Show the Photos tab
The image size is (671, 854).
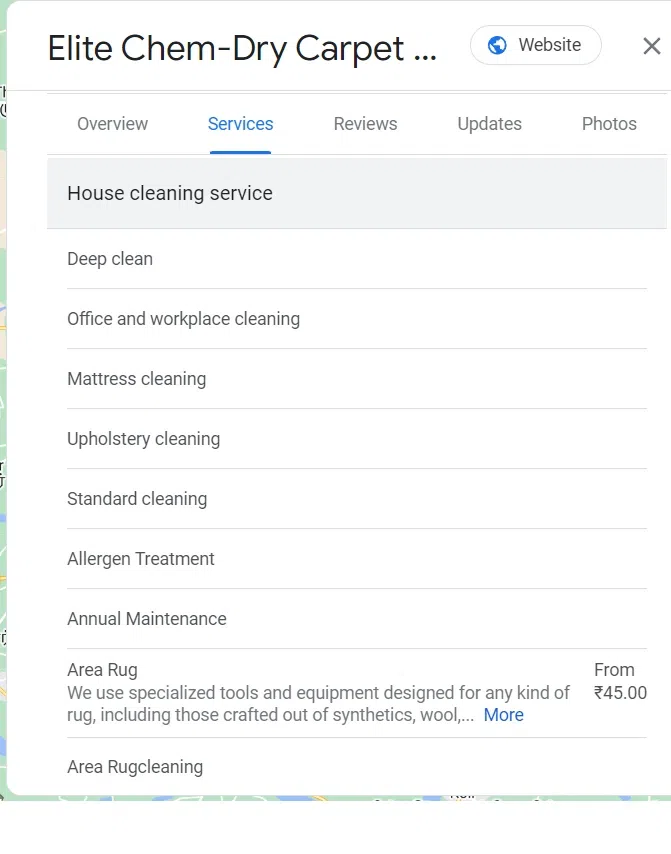click(x=609, y=124)
